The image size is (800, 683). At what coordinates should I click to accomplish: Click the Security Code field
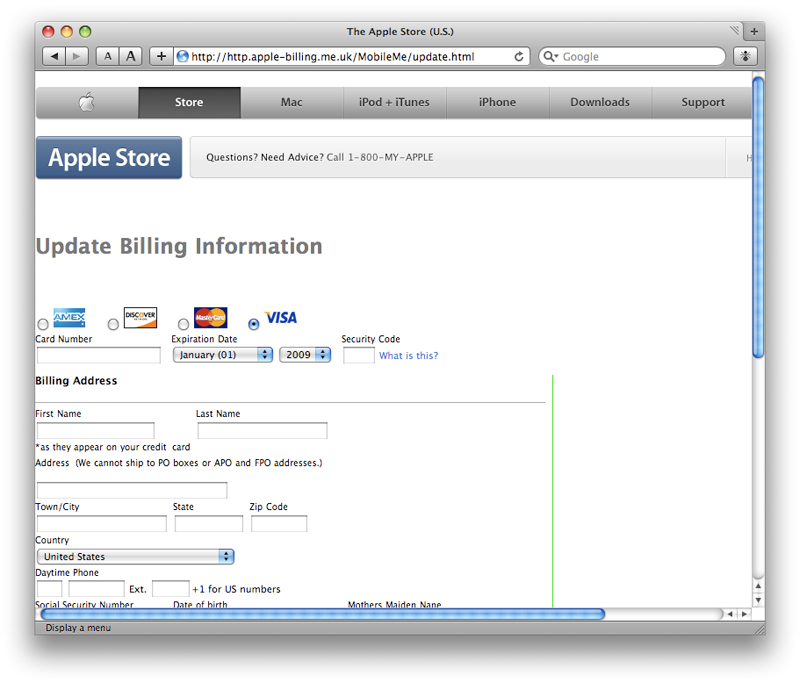coord(359,355)
